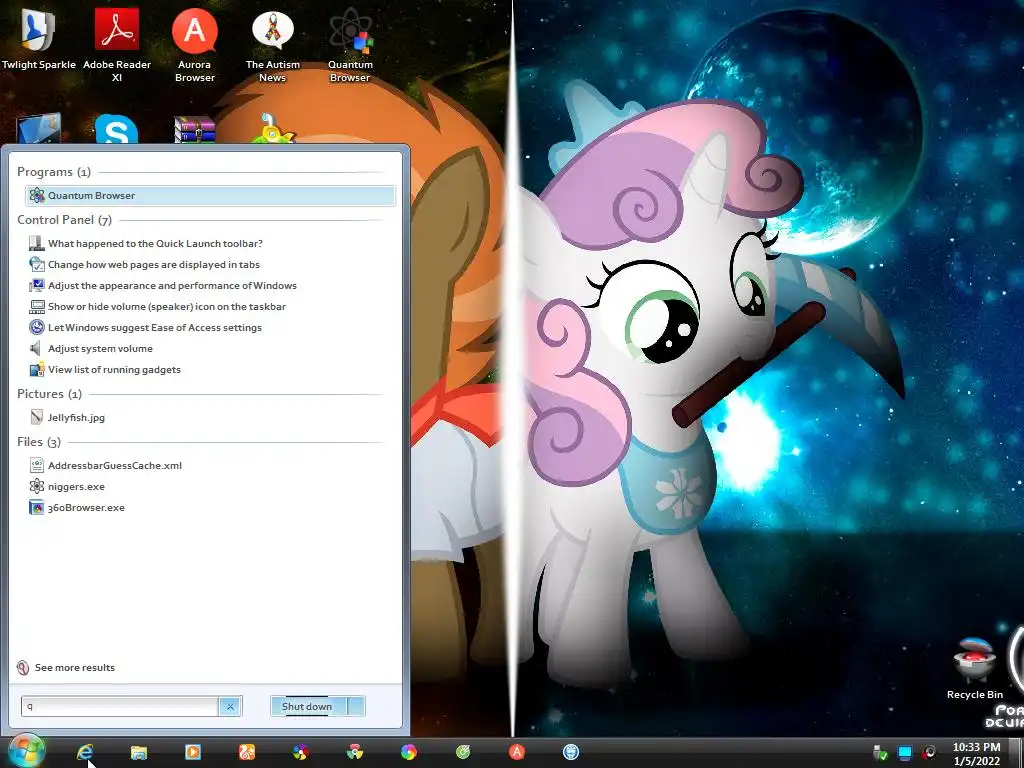Launch Quantum Browser from Programs results
This screenshot has height=768, width=1024.
210,195
